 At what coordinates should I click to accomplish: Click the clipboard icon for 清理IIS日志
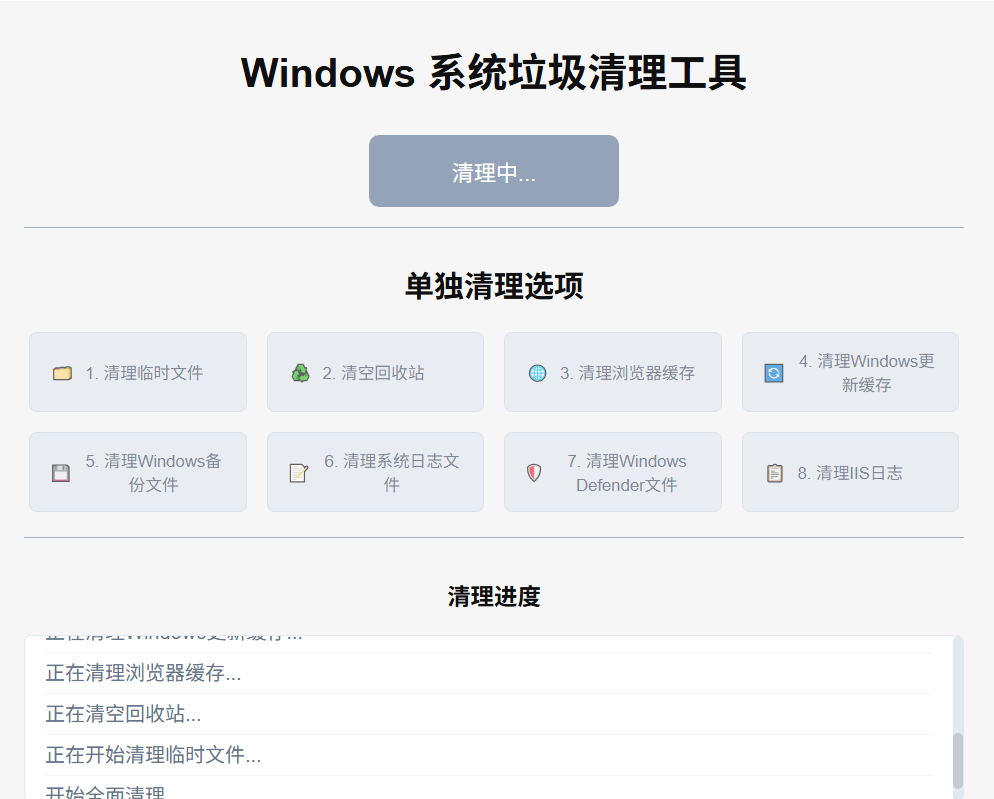(775, 473)
